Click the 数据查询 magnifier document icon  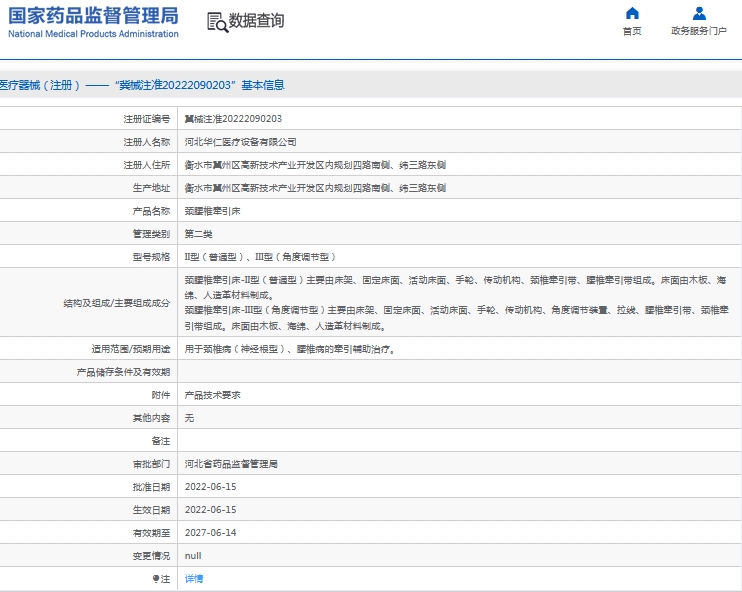tap(218, 22)
